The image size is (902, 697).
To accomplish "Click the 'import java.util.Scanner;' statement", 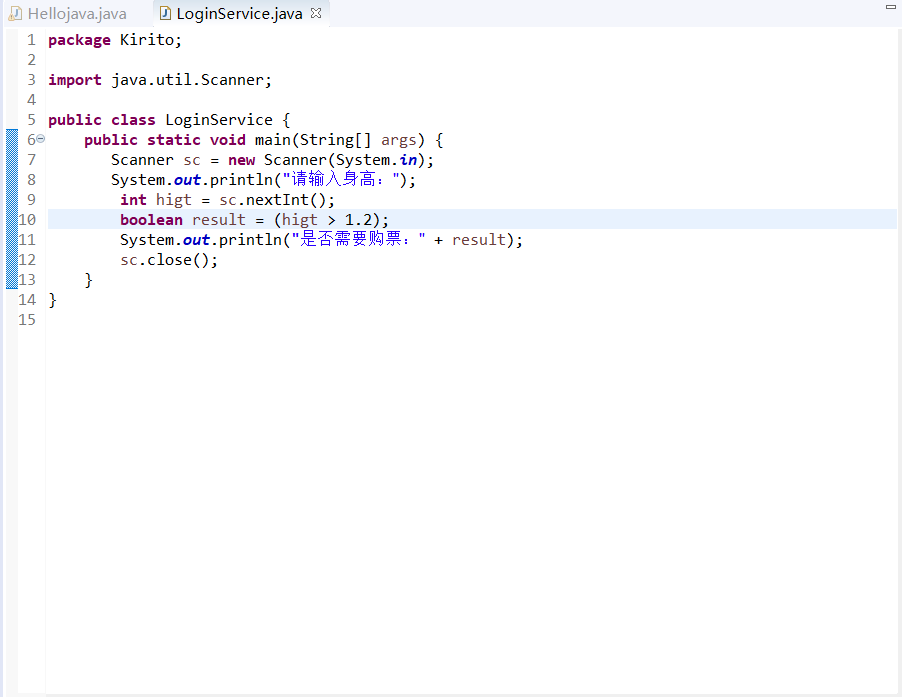I will coord(160,80).
